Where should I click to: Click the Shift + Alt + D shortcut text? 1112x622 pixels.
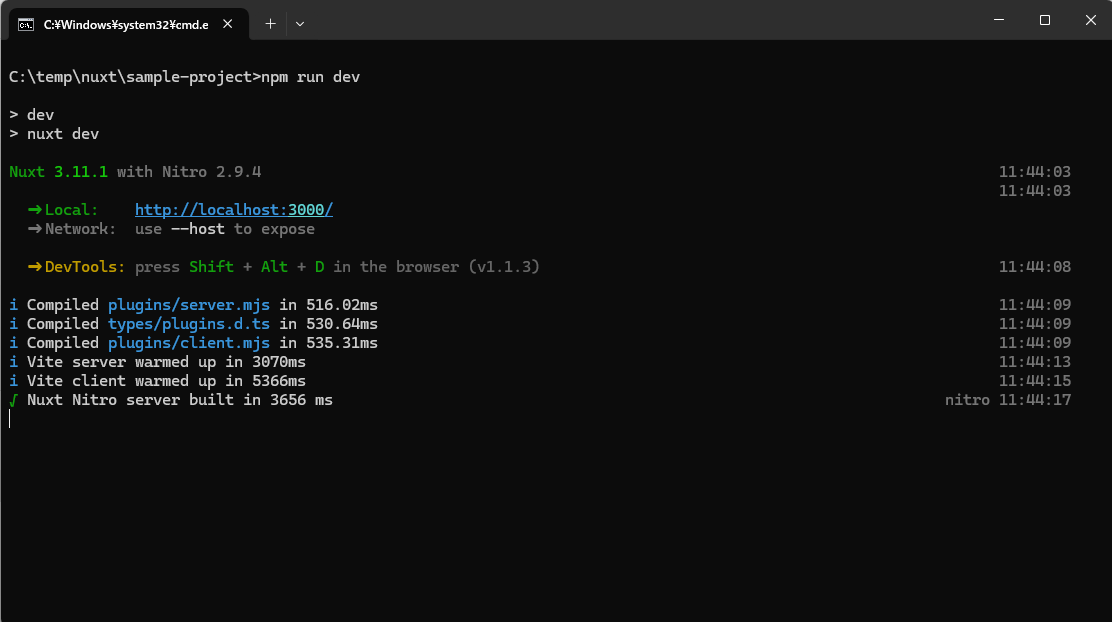(x=257, y=267)
